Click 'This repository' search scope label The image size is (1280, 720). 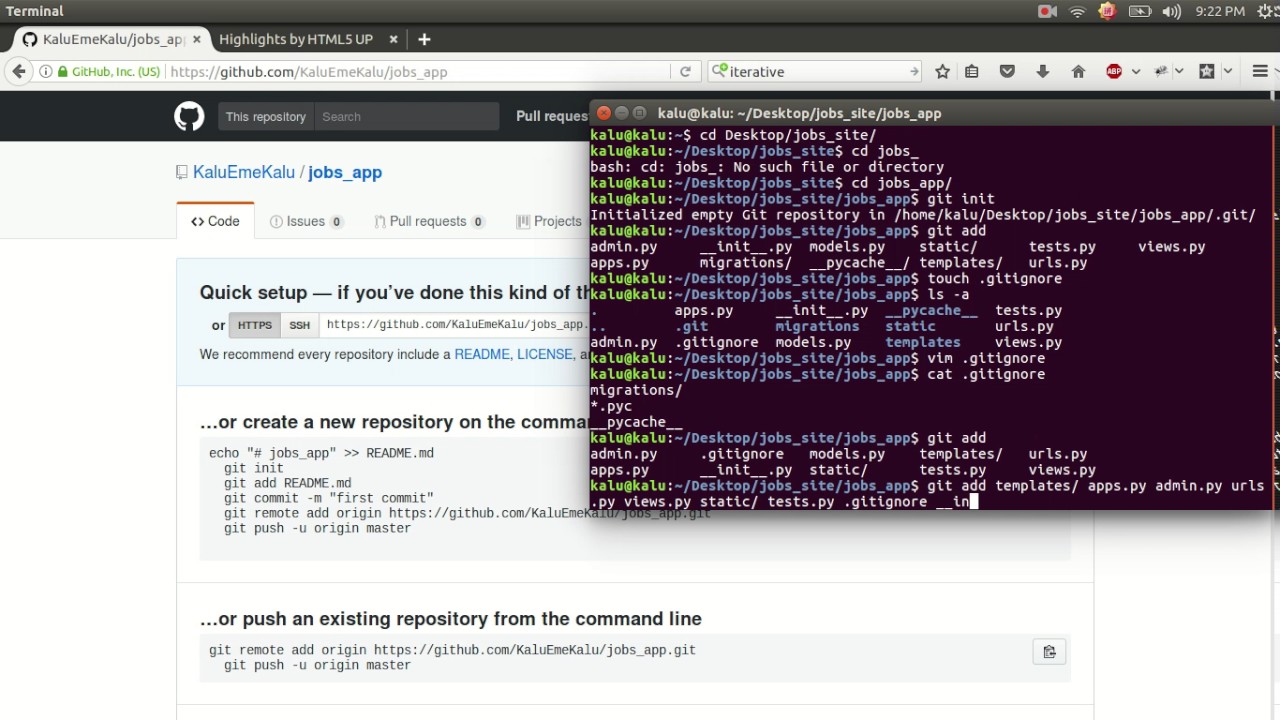tap(265, 116)
